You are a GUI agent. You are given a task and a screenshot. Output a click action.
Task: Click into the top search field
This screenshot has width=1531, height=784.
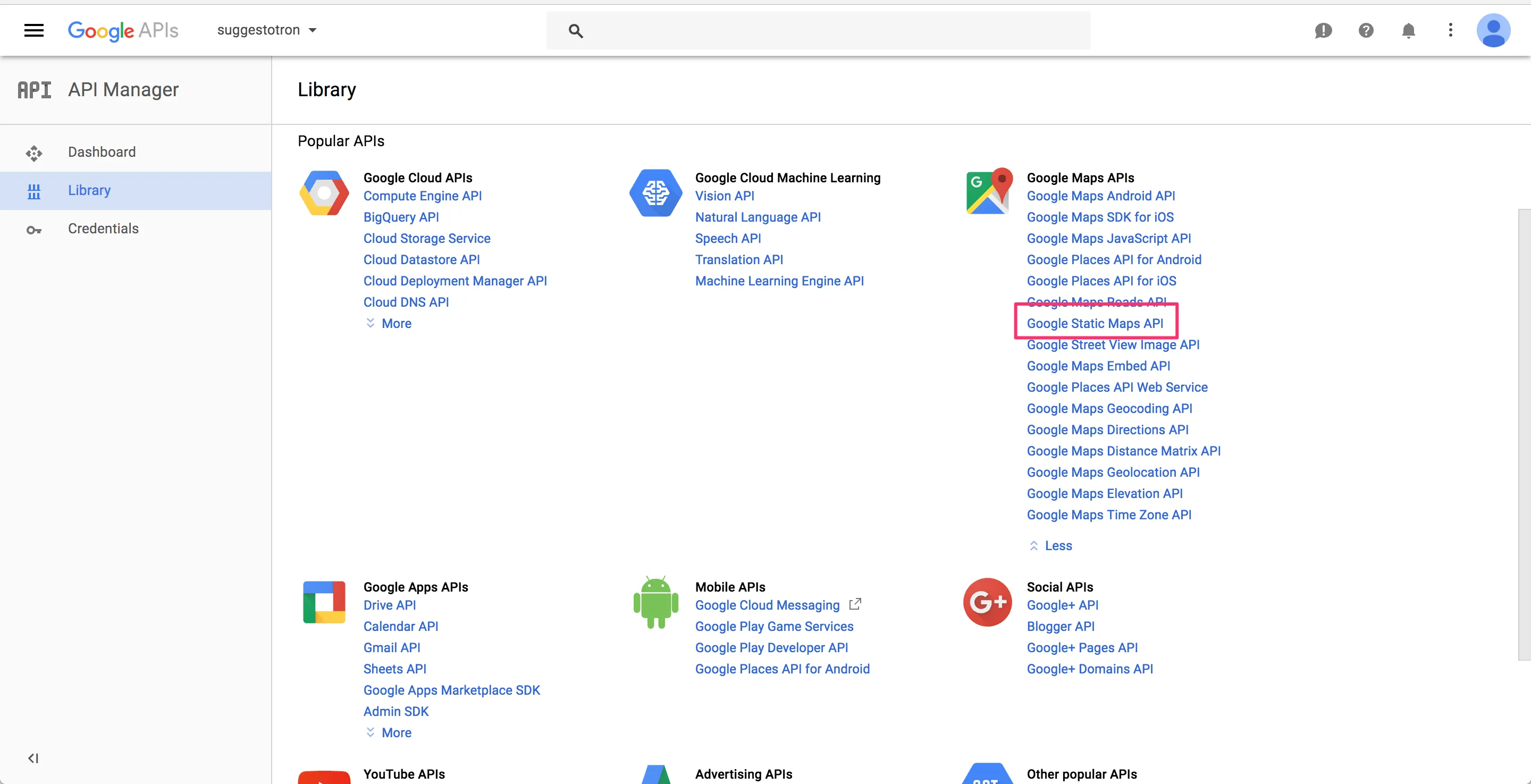point(832,31)
